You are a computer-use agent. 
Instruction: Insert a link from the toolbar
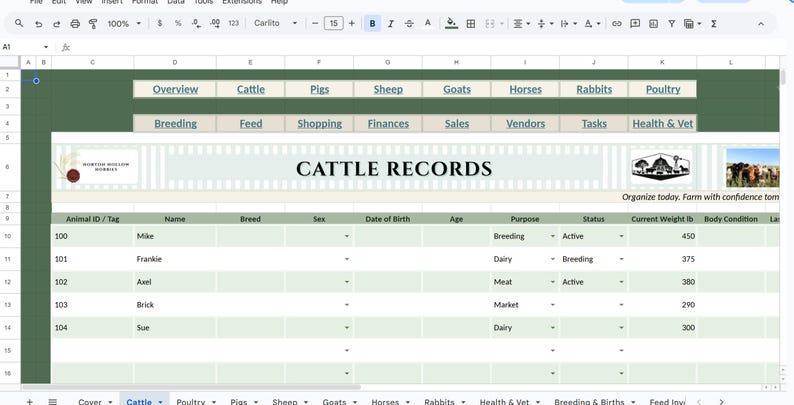click(x=617, y=23)
